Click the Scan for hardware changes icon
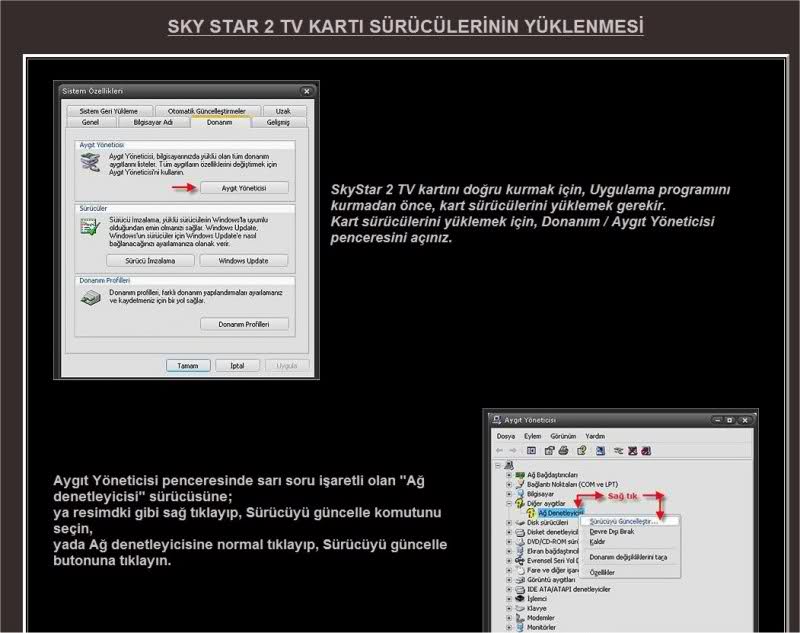Image resolution: width=800 pixels, height=633 pixels. click(617, 450)
